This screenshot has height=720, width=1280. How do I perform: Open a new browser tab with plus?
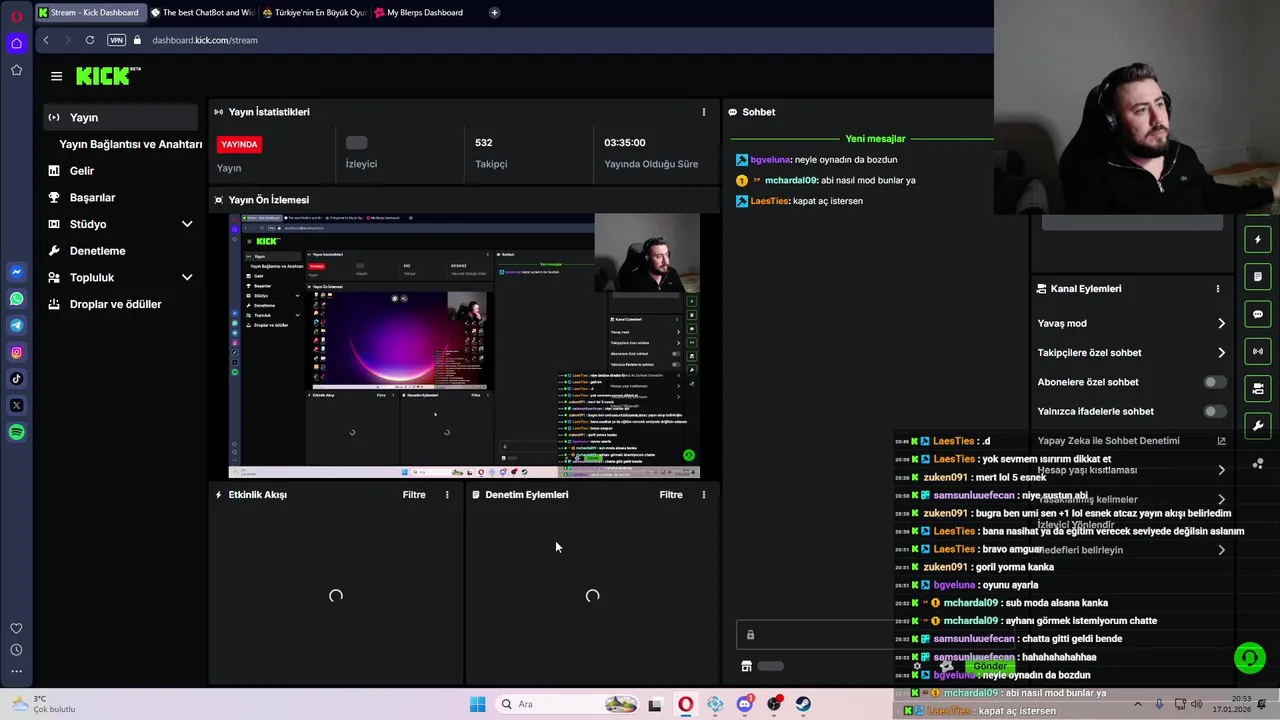(494, 13)
